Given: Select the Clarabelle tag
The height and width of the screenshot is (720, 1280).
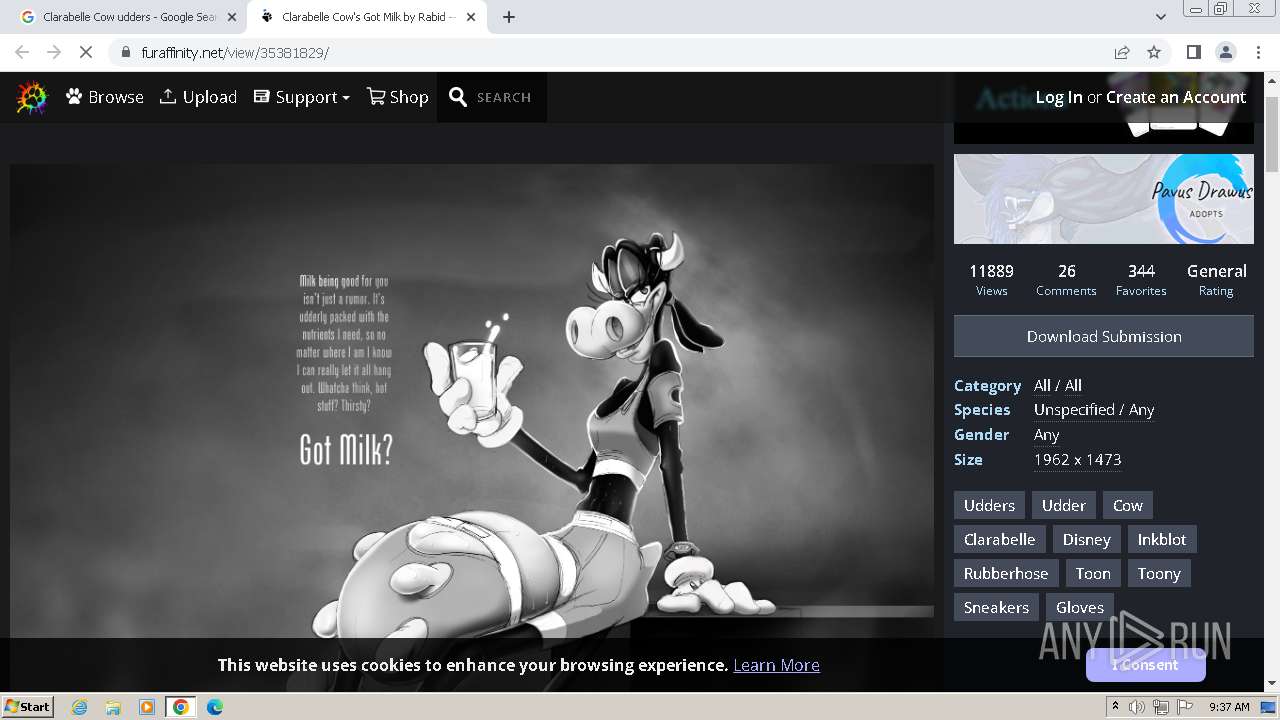Looking at the screenshot, I should click(1000, 539).
